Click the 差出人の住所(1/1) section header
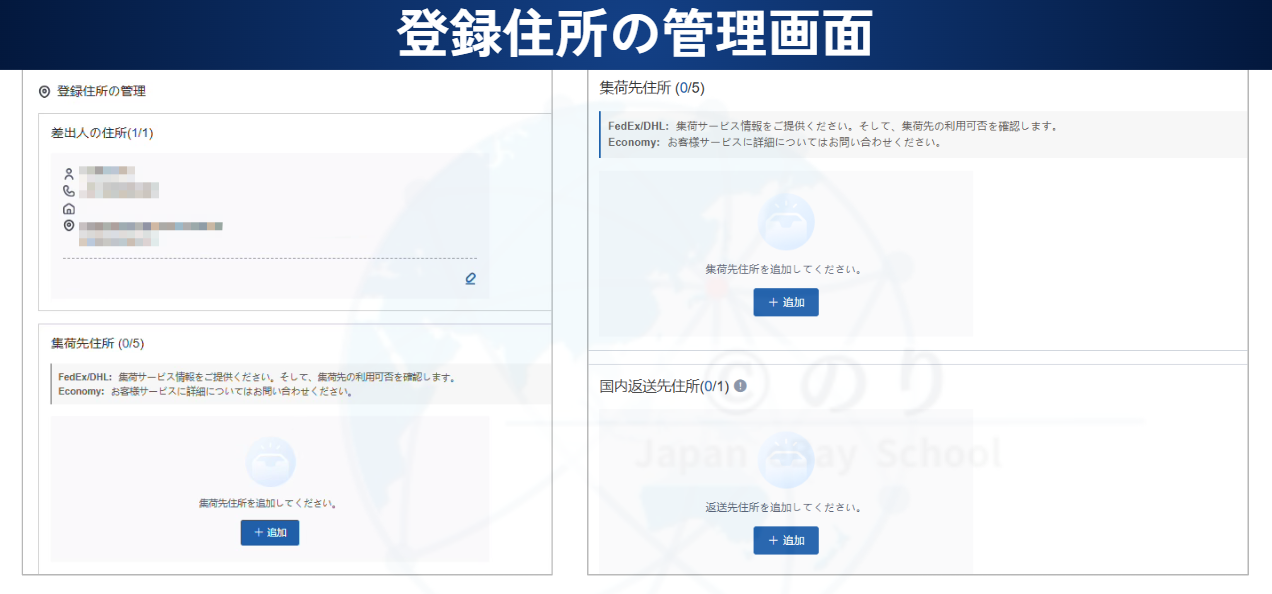This screenshot has height=594, width=1272. pyautogui.click(x=102, y=133)
